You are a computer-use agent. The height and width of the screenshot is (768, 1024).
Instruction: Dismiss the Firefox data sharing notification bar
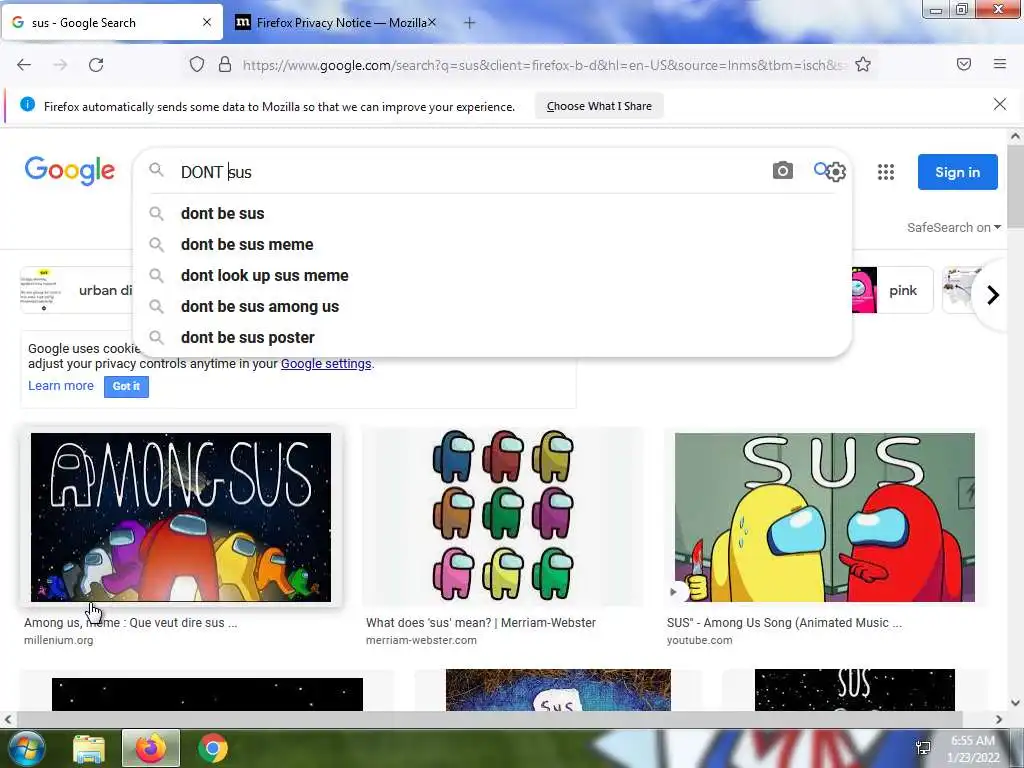point(1000,104)
